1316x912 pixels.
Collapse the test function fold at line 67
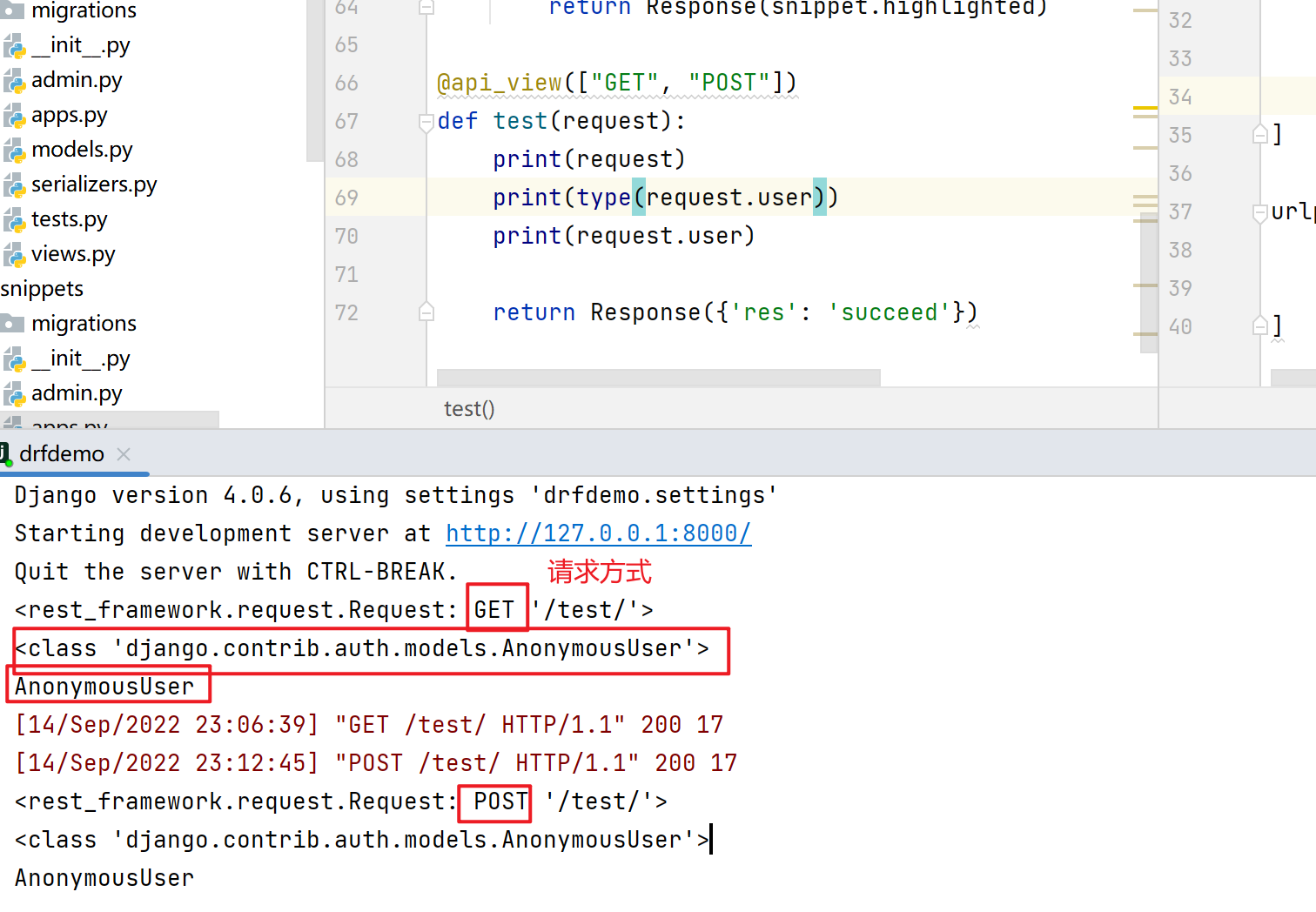(x=426, y=122)
